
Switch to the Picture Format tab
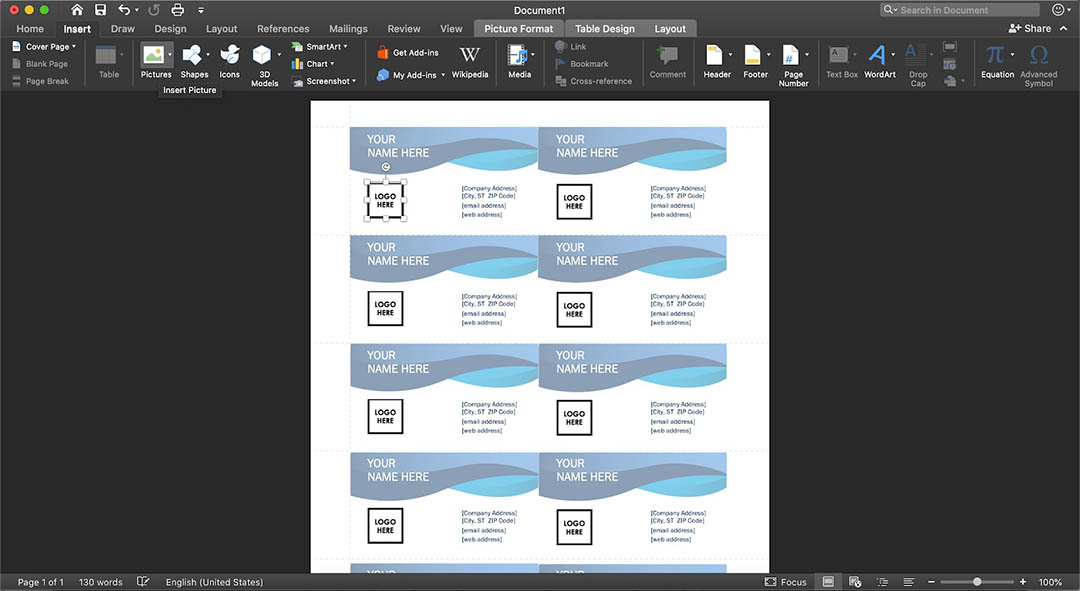519,29
